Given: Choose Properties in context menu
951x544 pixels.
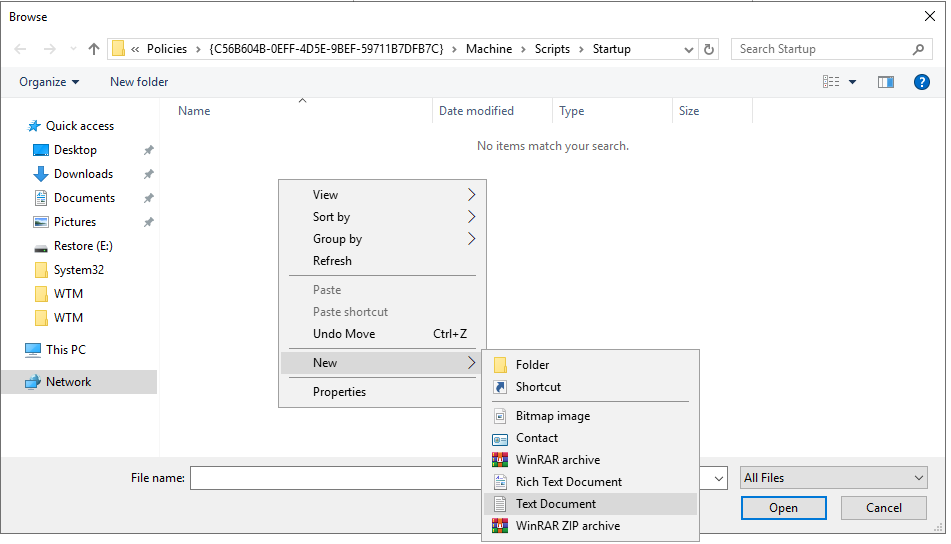Looking at the screenshot, I should pyautogui.click(x=381, y=392).
